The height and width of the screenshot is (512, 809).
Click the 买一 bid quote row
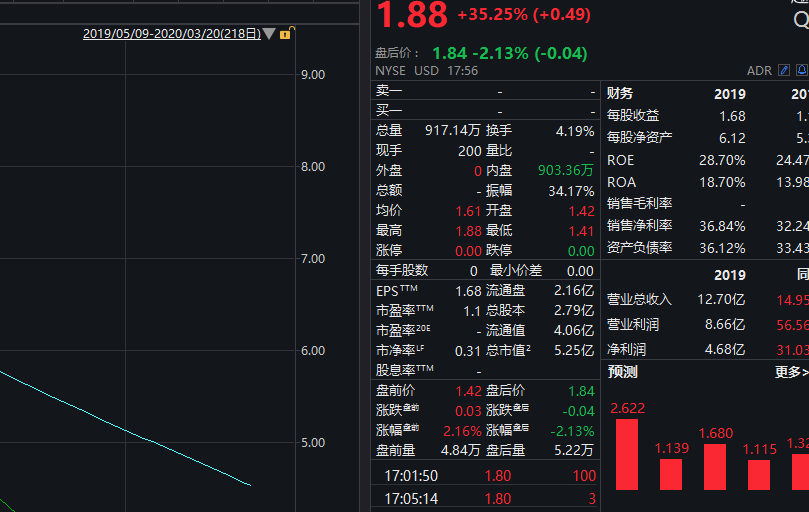click(486, 110)
